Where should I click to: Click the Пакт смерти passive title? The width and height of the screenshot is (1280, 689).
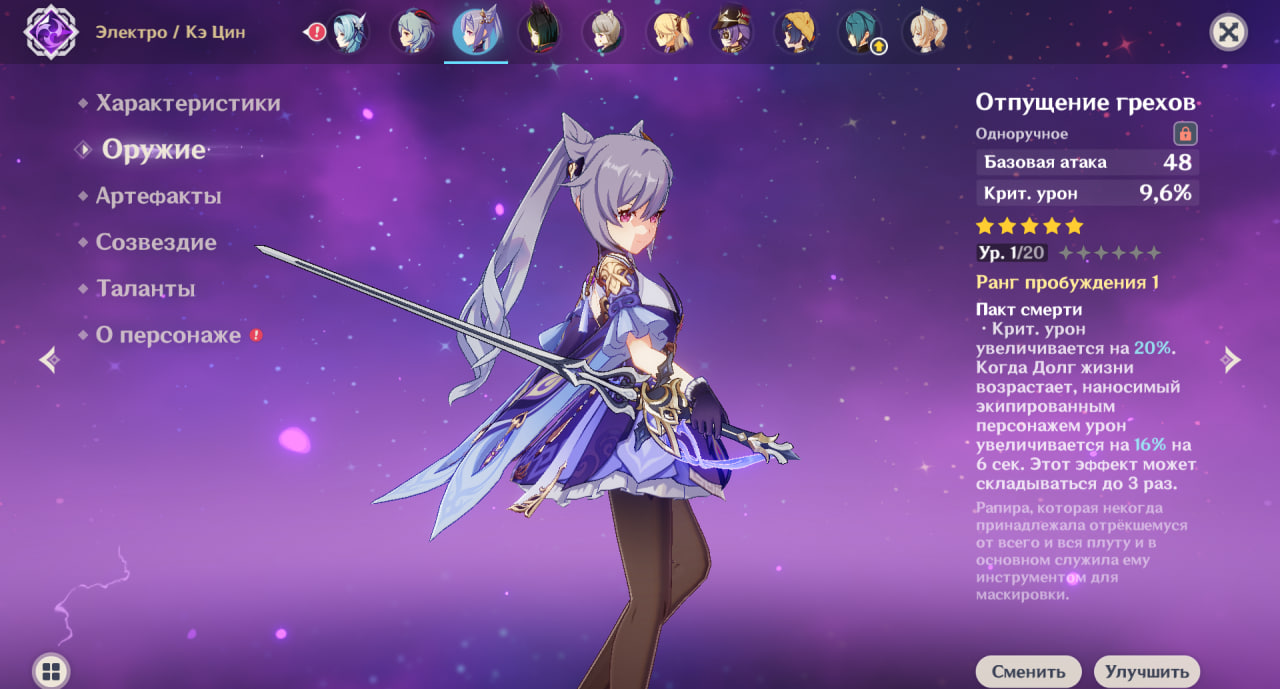(1029, 310)
